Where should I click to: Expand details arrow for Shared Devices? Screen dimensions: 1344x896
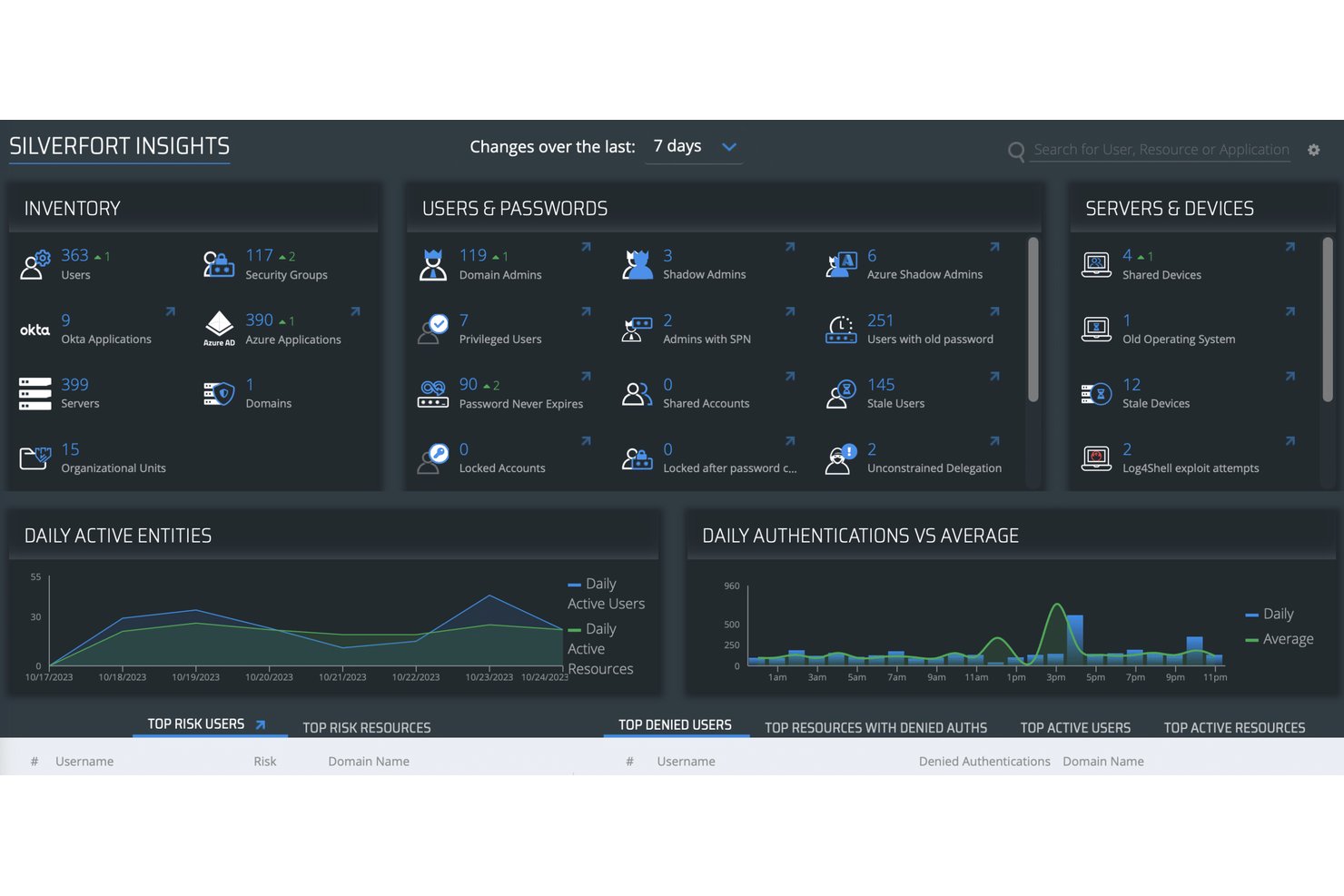click(x=1290, y=247)
